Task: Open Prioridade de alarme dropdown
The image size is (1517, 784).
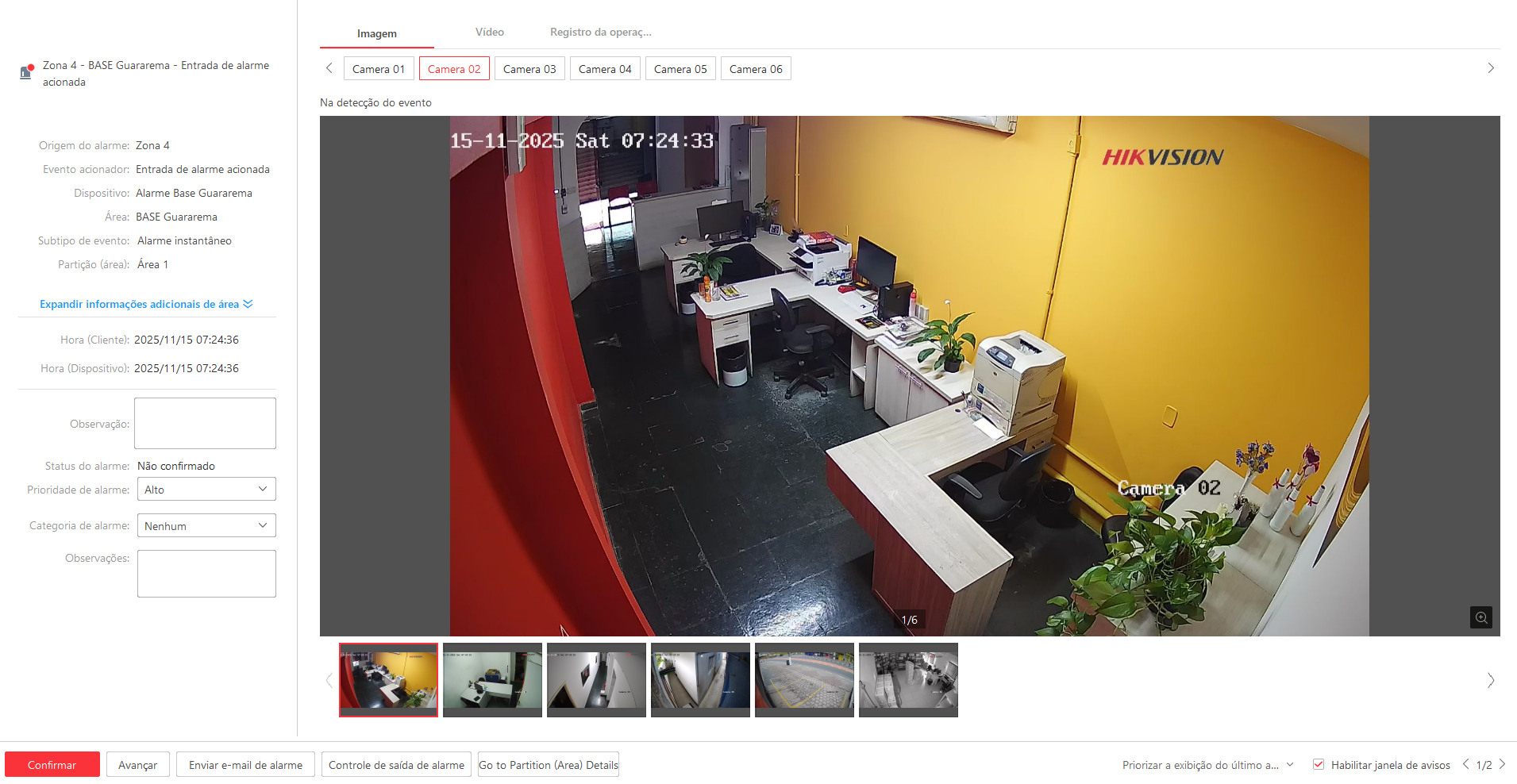Action: [206, 490]
